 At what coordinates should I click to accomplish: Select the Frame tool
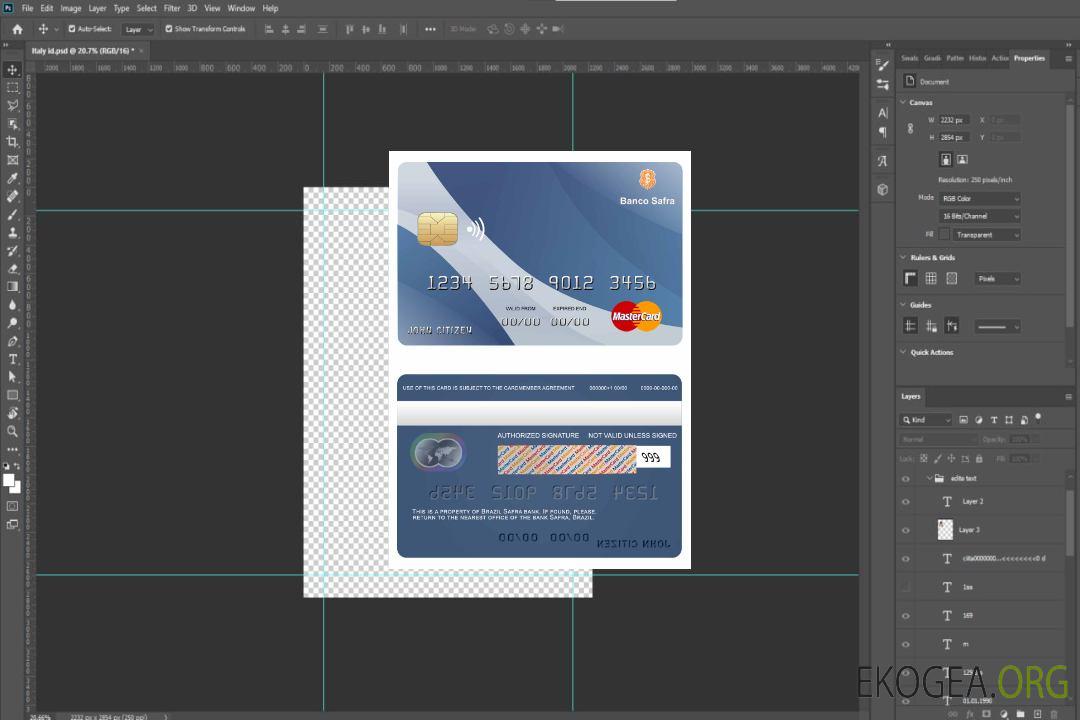pos(12,160)
